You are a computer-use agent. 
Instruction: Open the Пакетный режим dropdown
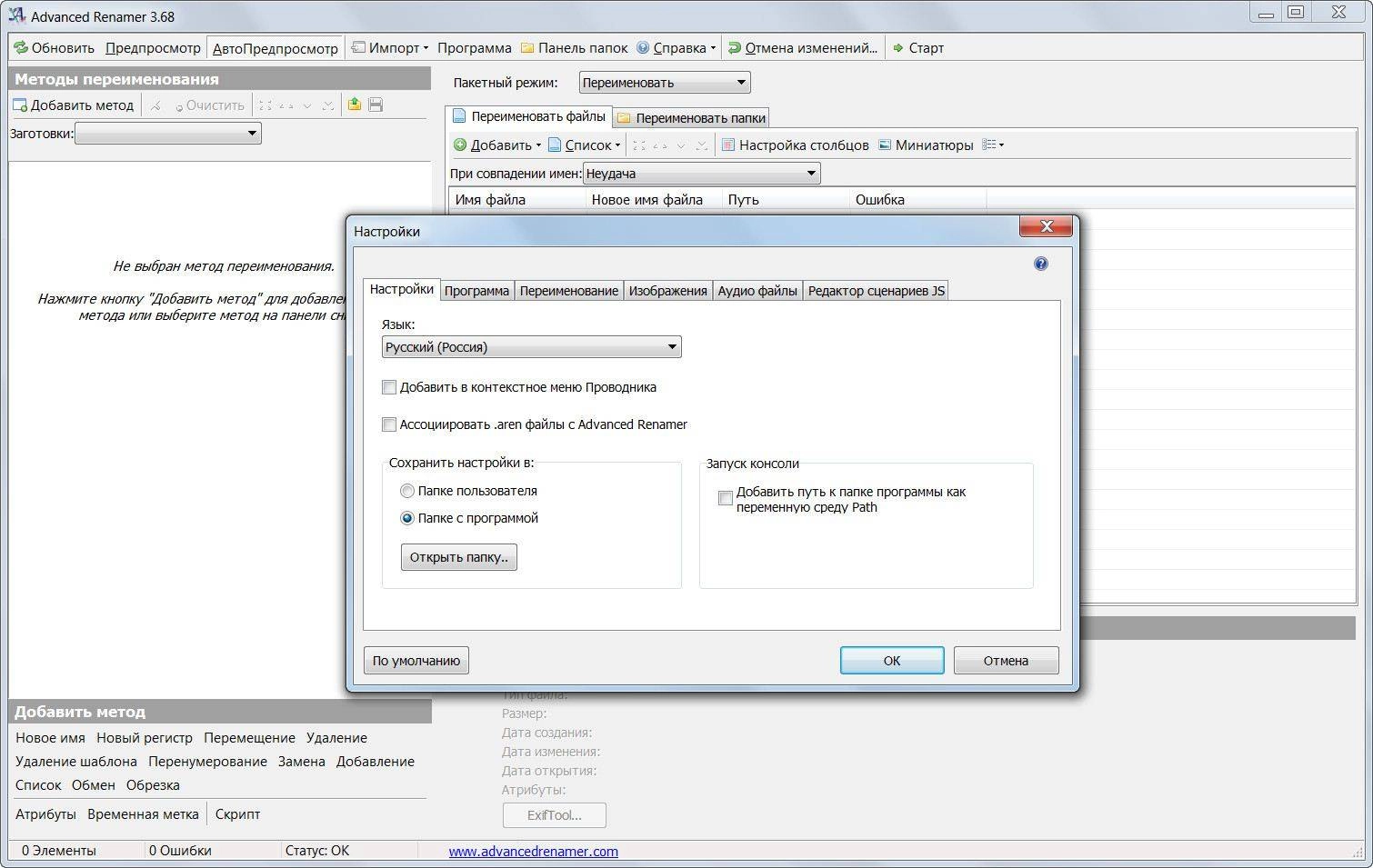[x=665, y=83]
